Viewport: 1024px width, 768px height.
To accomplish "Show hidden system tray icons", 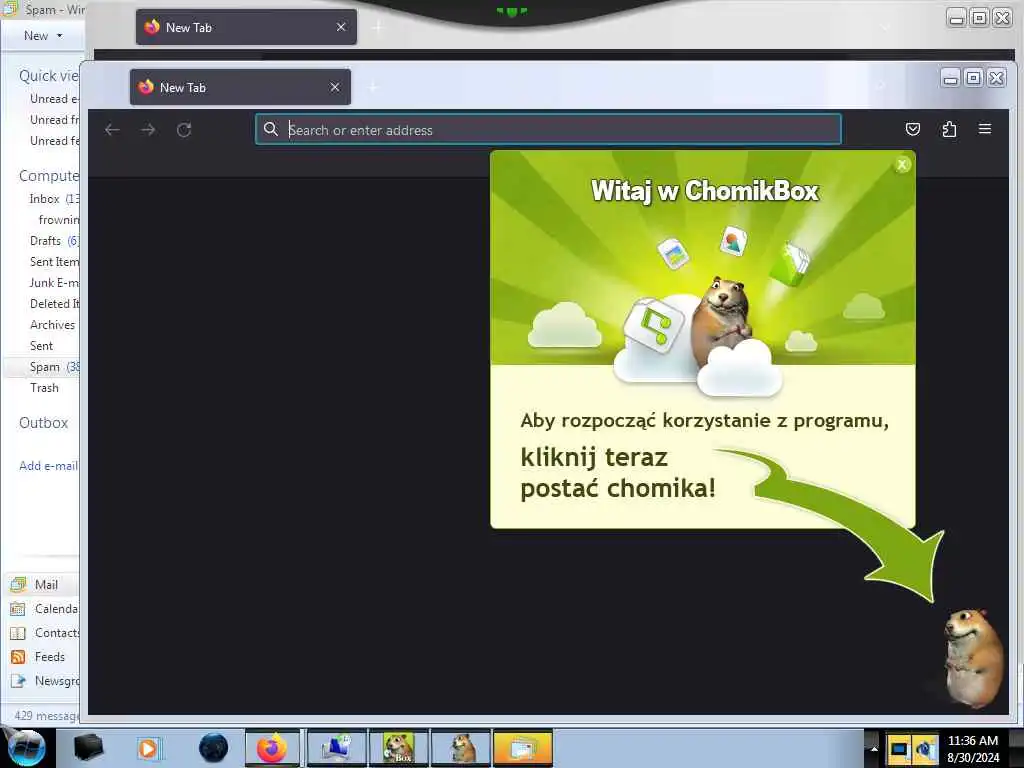I will click(873, 749).
